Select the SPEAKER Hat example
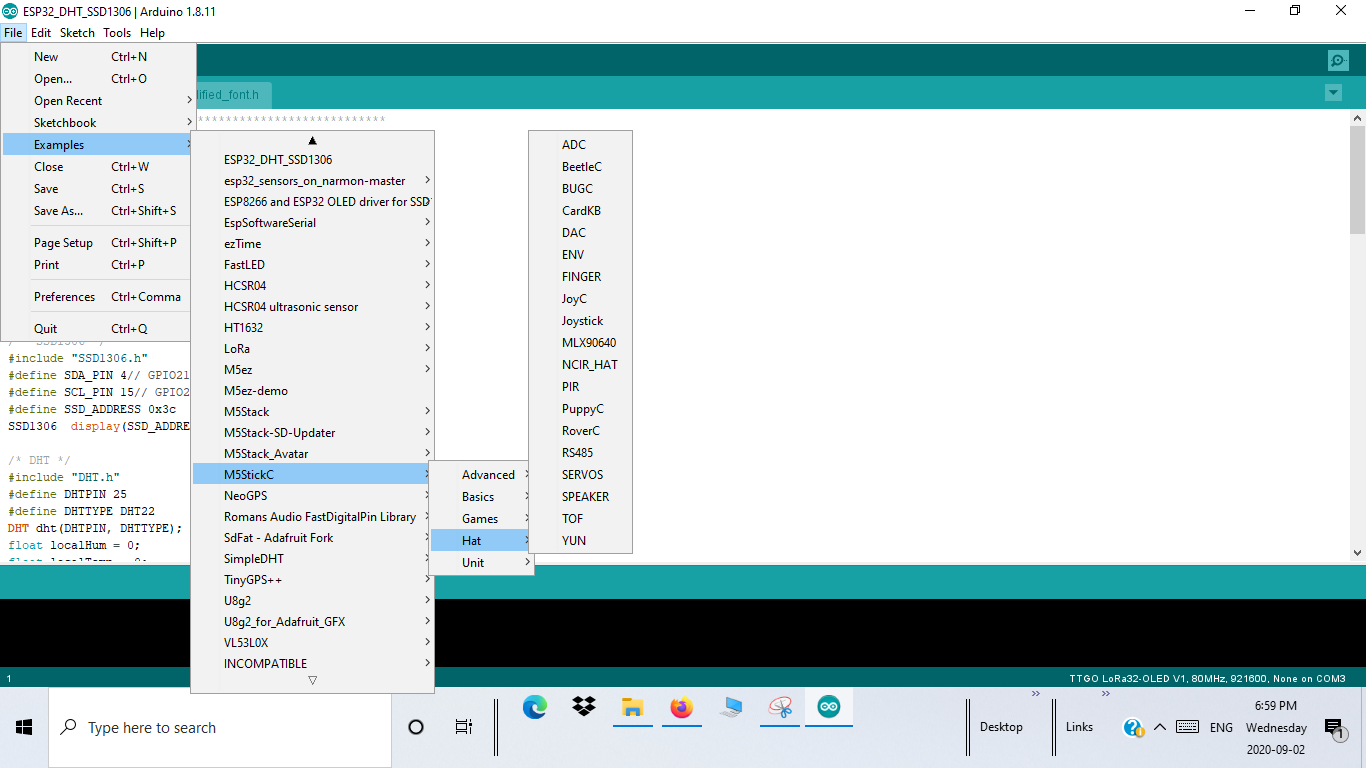Image resolution: width=1366 pixels, height=768 pixels. [580, 497]
